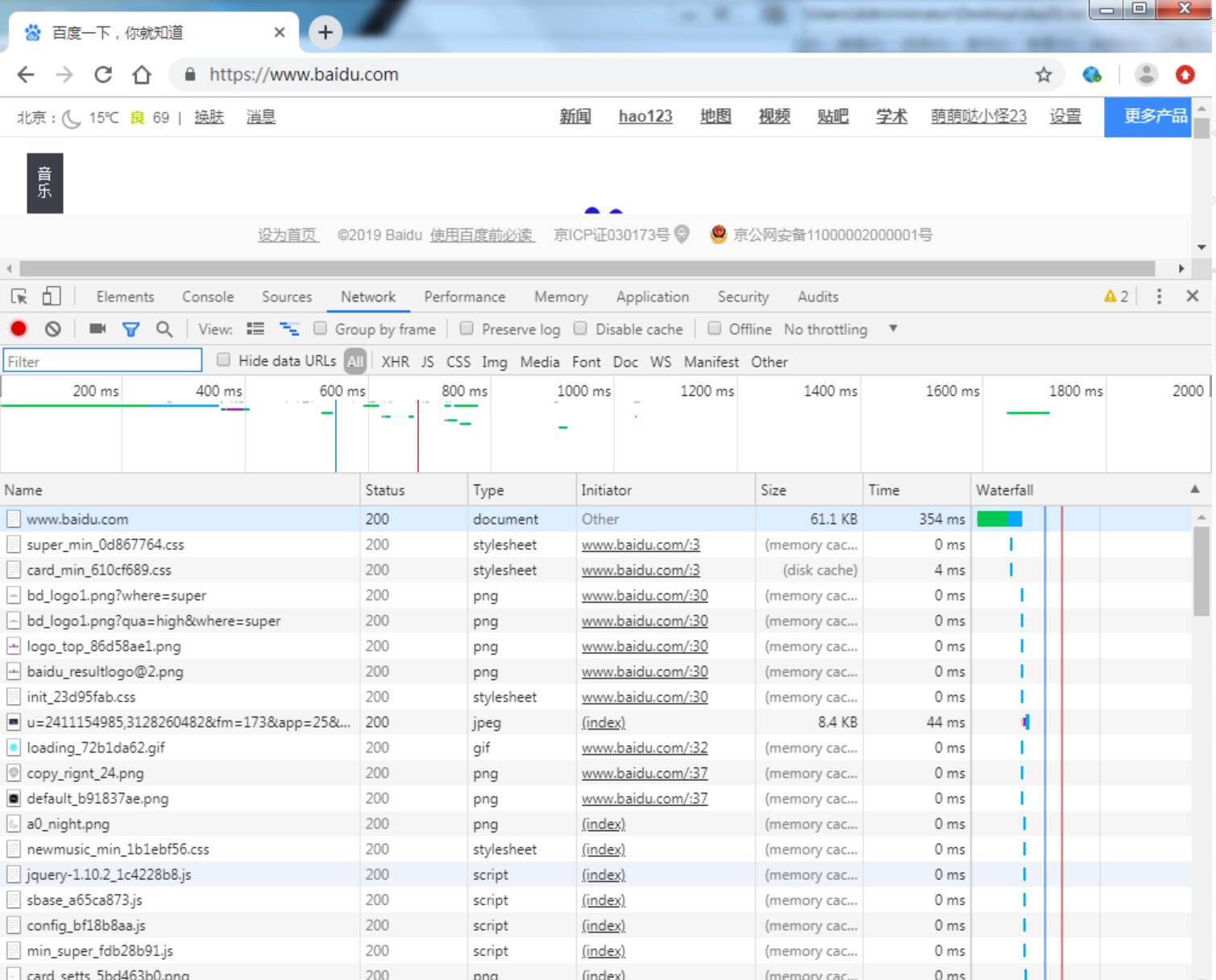
Task: Open the 设置 link
Action: point(1065,116)
